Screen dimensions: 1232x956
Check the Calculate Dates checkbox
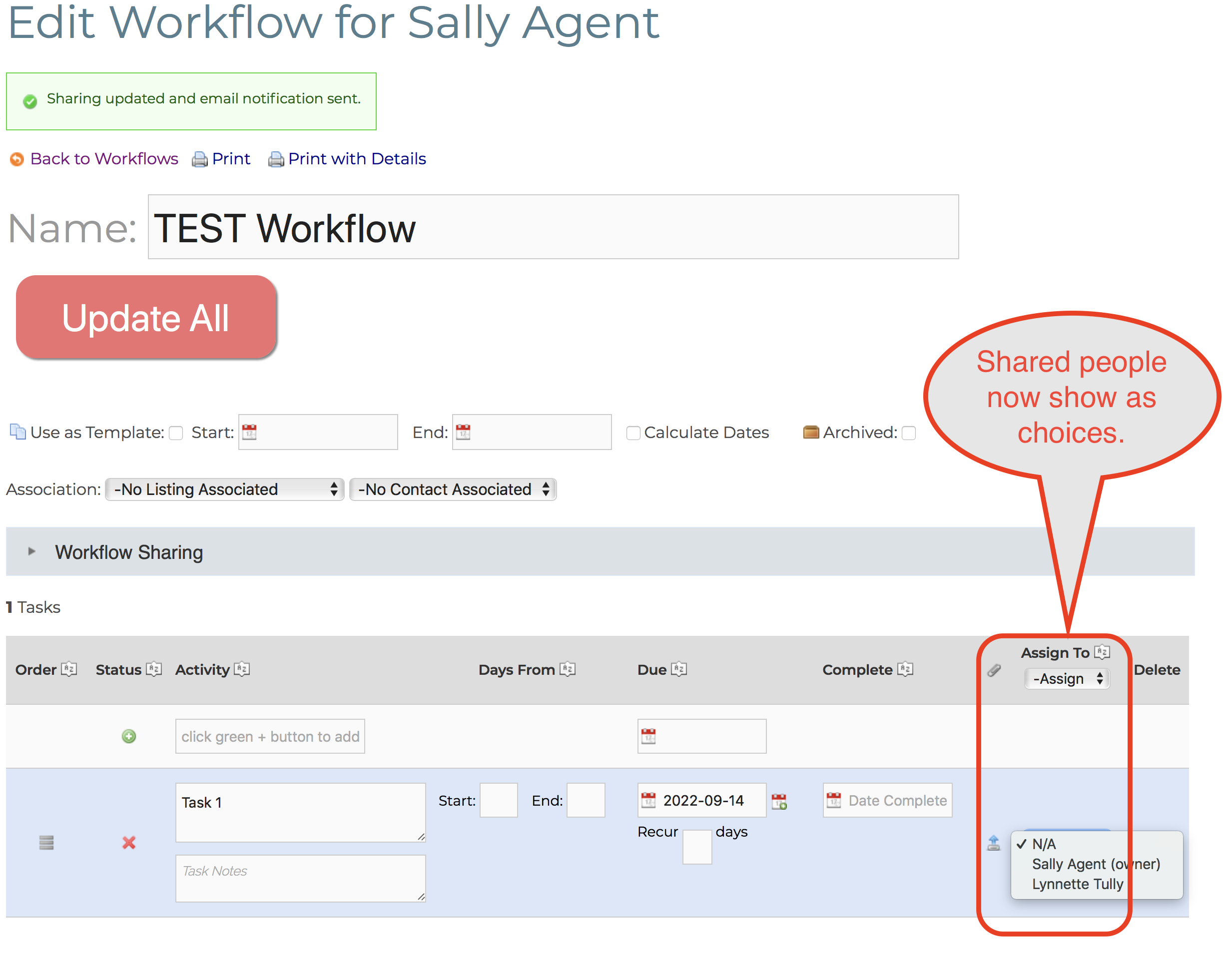click(x=633, y=433)
